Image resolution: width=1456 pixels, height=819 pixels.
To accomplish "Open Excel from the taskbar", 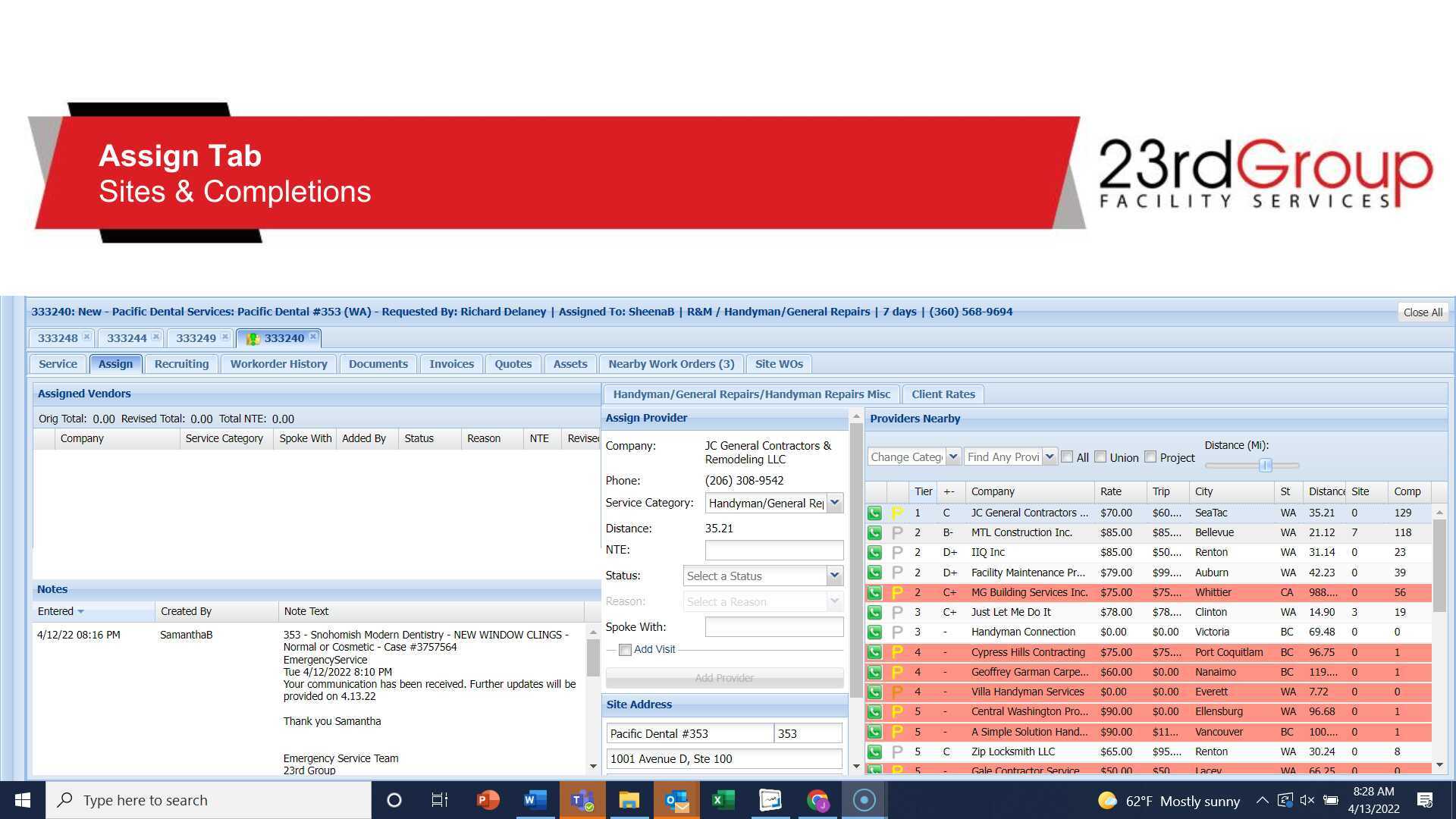I will click(x=723, y=799).
